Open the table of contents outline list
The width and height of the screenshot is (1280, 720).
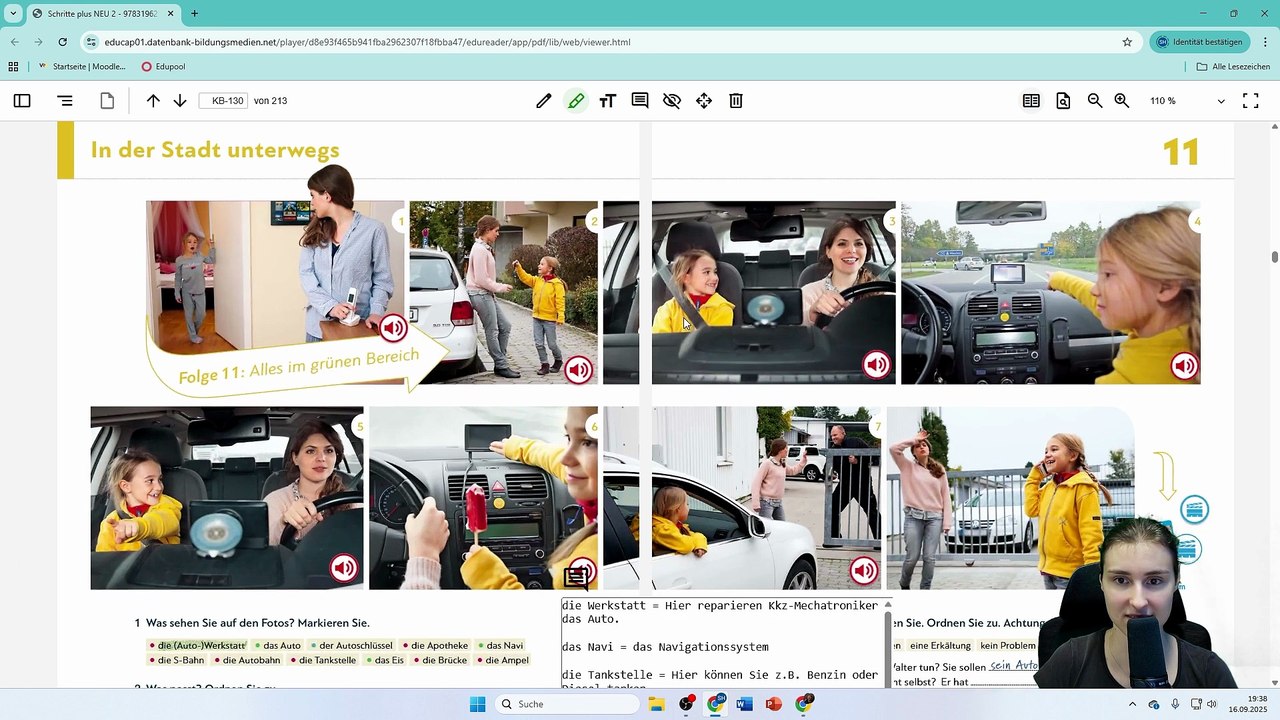click(65, 101)
